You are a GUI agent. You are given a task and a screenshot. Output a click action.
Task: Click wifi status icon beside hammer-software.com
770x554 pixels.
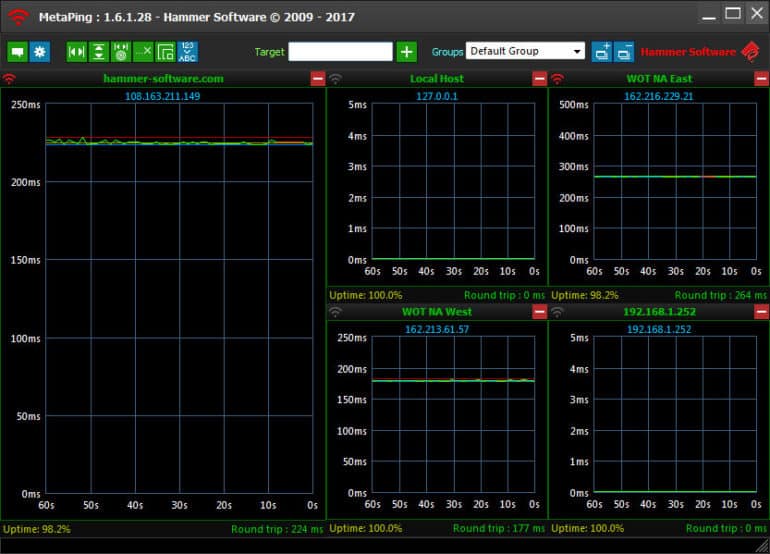coord(9,79)
